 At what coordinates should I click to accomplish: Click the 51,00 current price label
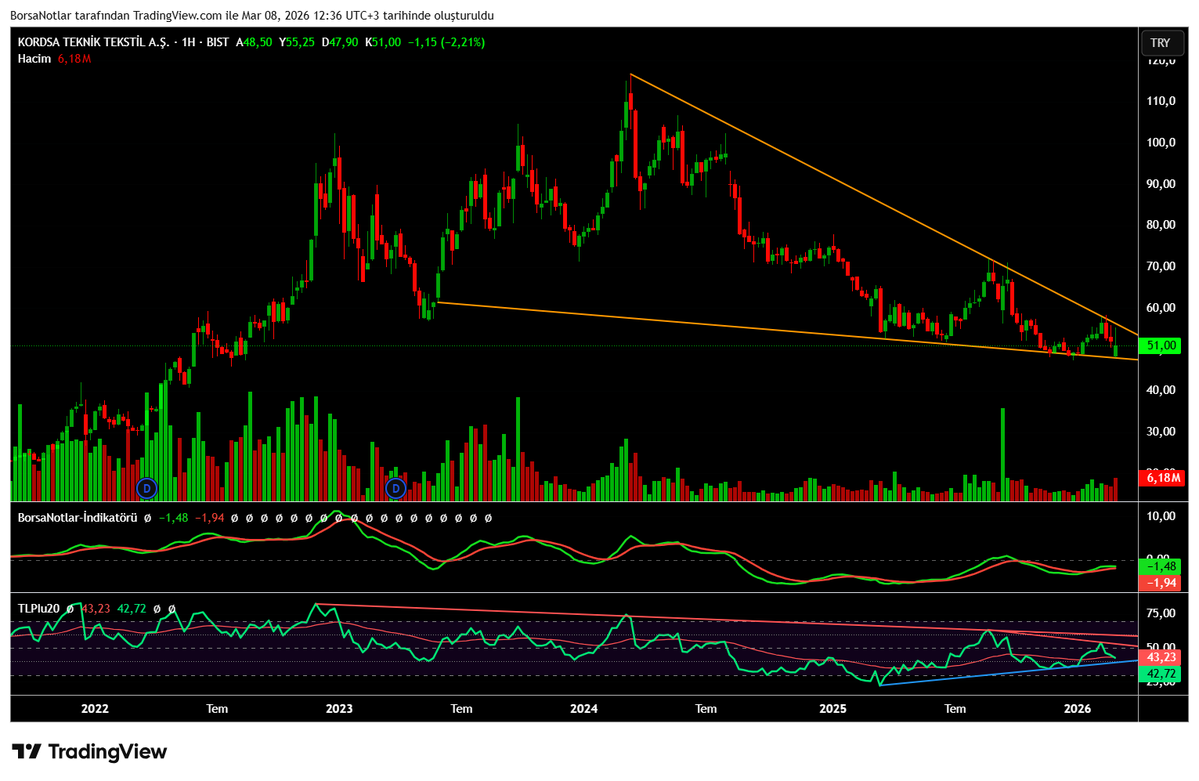[x=1160, y=346]
